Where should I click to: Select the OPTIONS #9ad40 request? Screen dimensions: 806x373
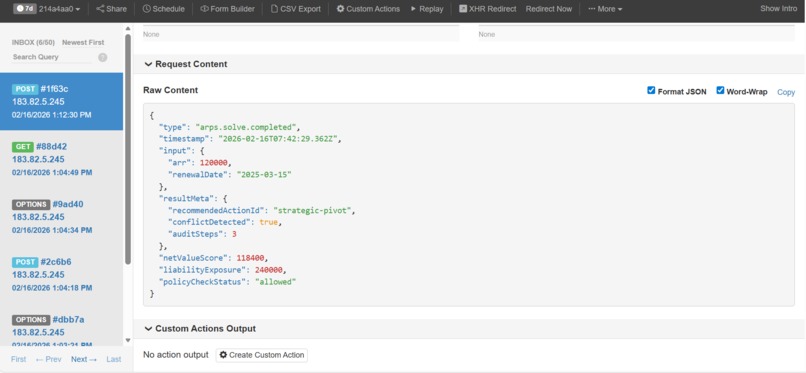click(61, 216)
